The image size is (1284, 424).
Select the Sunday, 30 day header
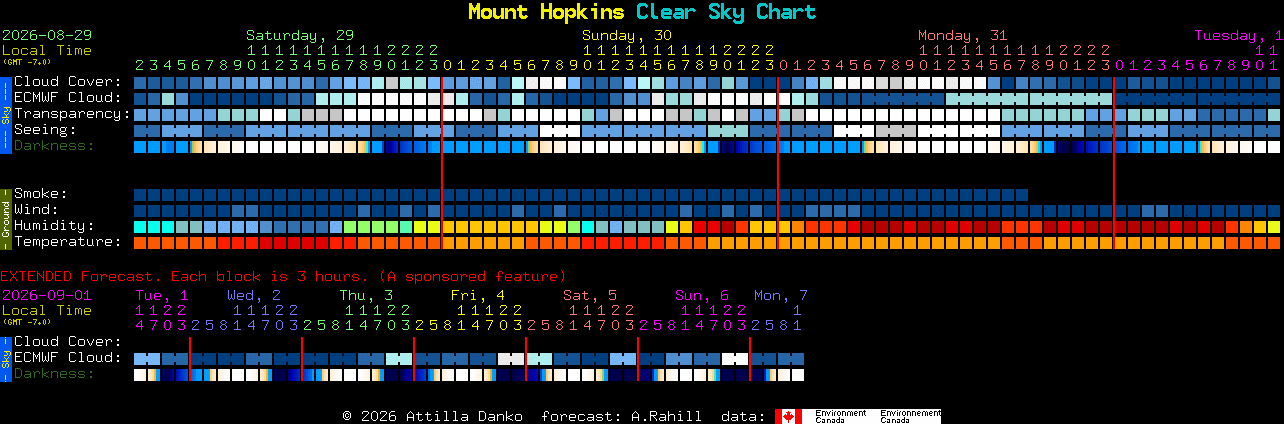click(x=627, y=35)
